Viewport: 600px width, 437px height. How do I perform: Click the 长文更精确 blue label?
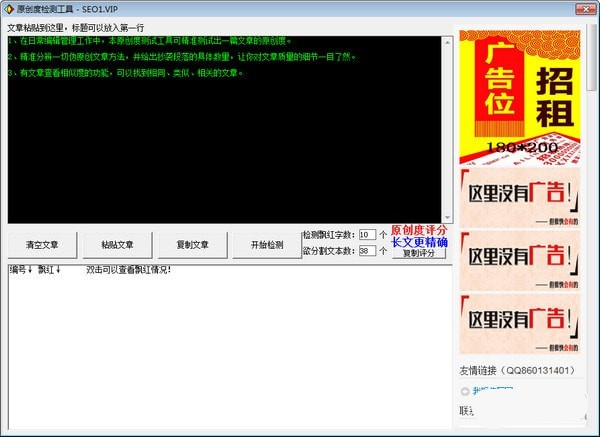[x=419, y=242]
